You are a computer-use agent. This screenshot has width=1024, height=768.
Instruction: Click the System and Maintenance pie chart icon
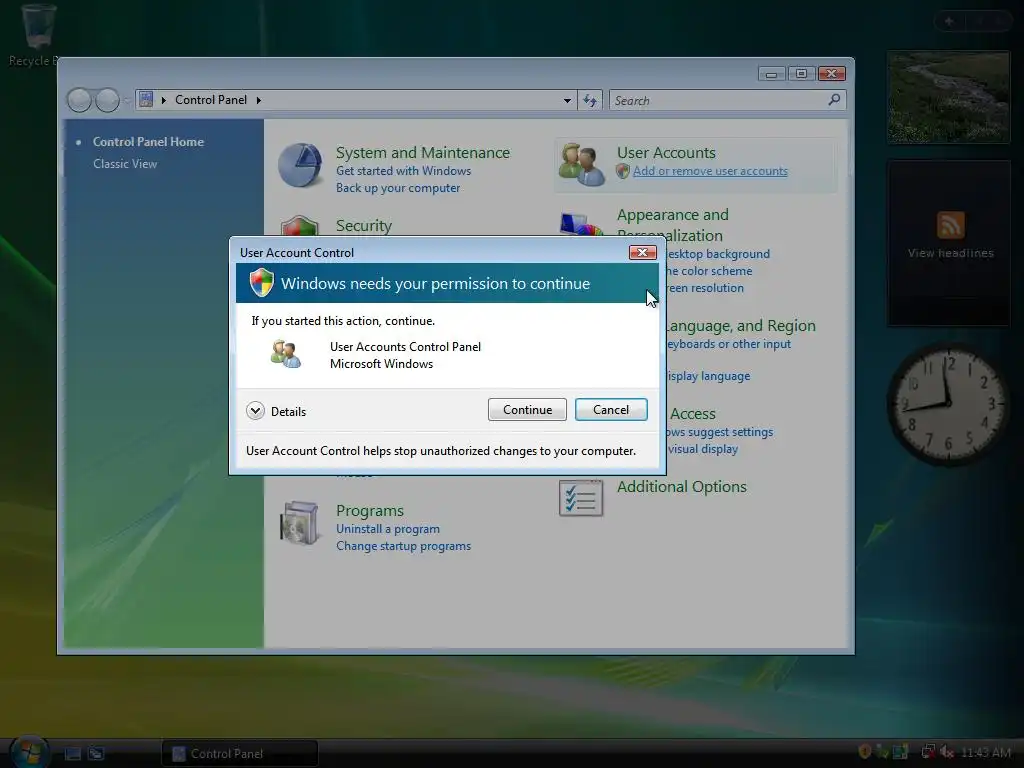point(300,165)
